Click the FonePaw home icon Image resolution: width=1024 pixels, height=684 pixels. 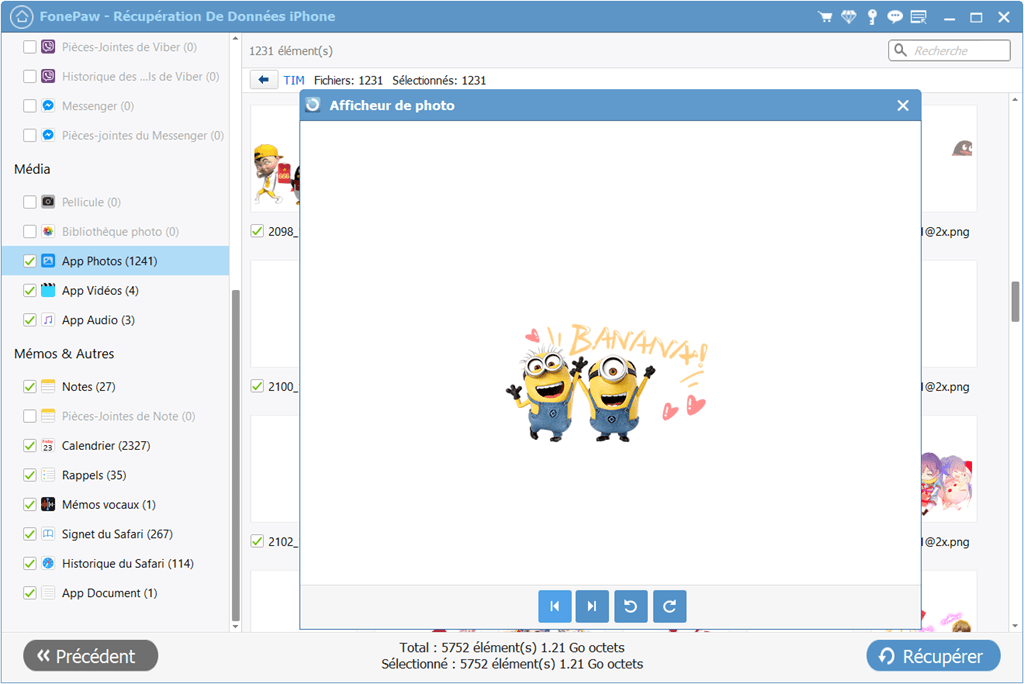22,17
